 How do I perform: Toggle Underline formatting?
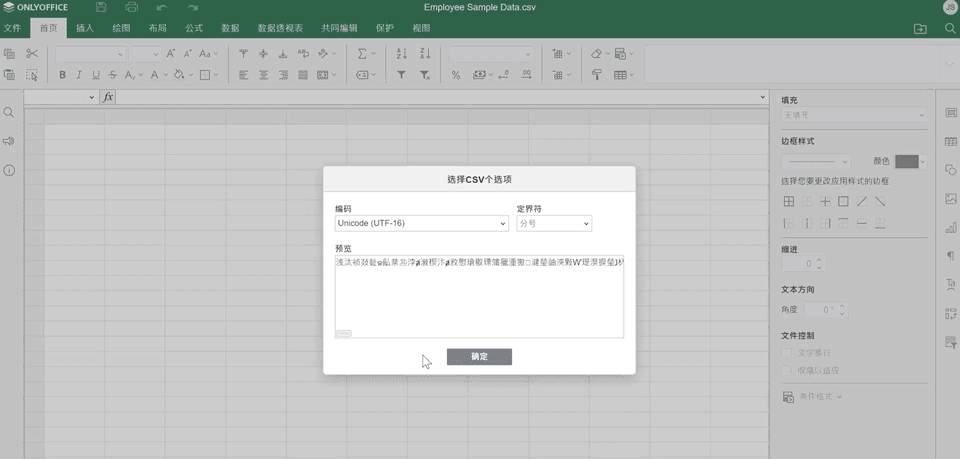coord(96,75)
